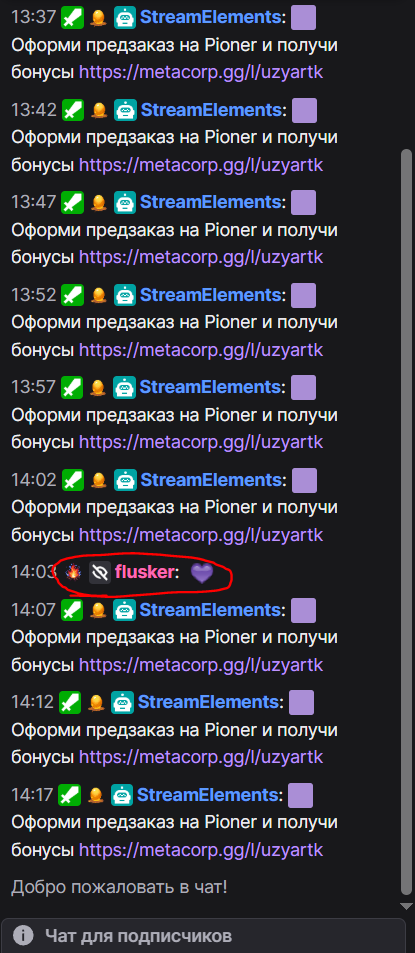Click the orange bell badge at 14:12
The width and height of the screenshot is (415, 953).
click(x=97, y=703)
